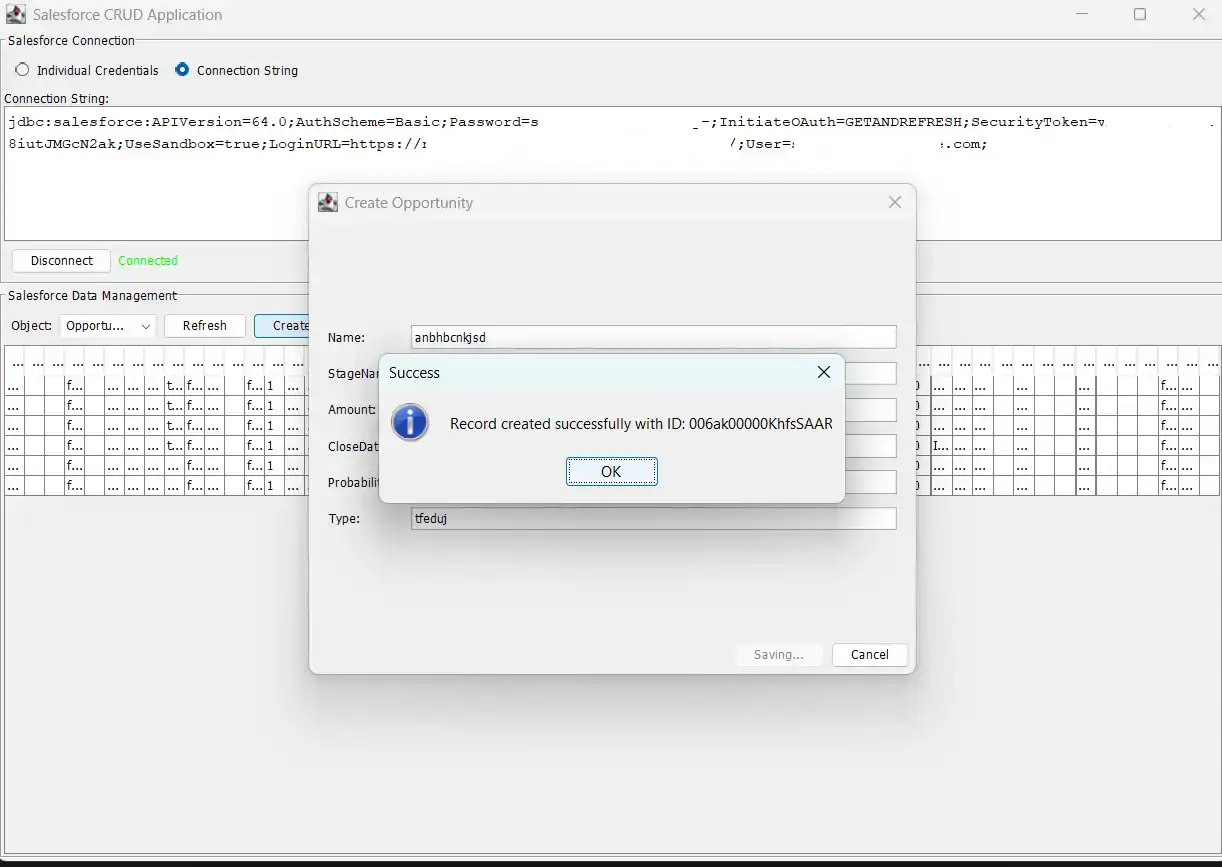This screenshot has height=867, width=1222.
Task: Select the Individual Credentials radio button
Action: pyautogui.click(x=23, y=70)
